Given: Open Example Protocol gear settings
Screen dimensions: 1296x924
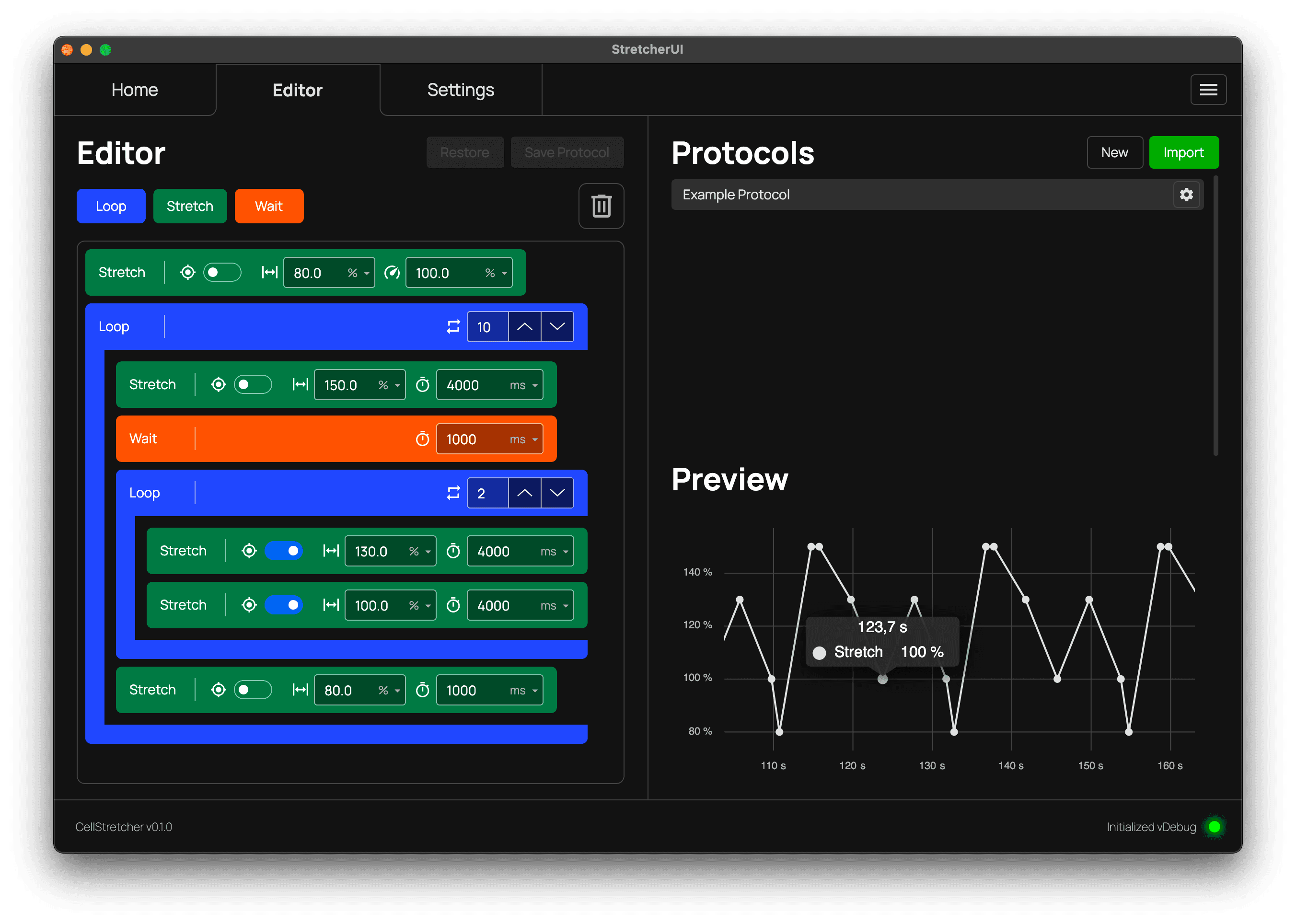Looking at the screenshot, I should coord(1186,195).
